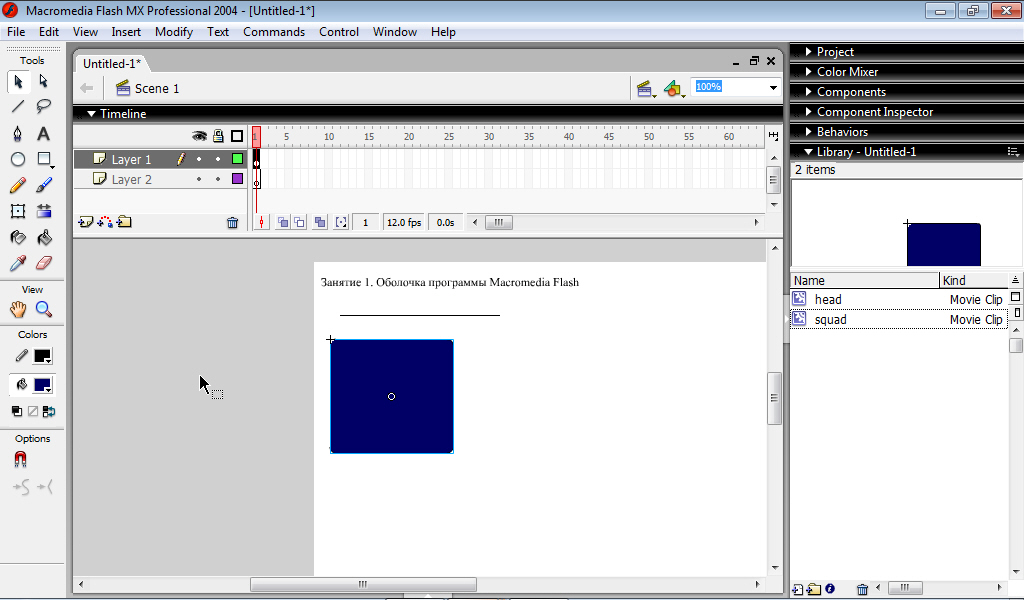Expand the Project panel
The image size is (1024, 600).
click(x=808, y=52)
